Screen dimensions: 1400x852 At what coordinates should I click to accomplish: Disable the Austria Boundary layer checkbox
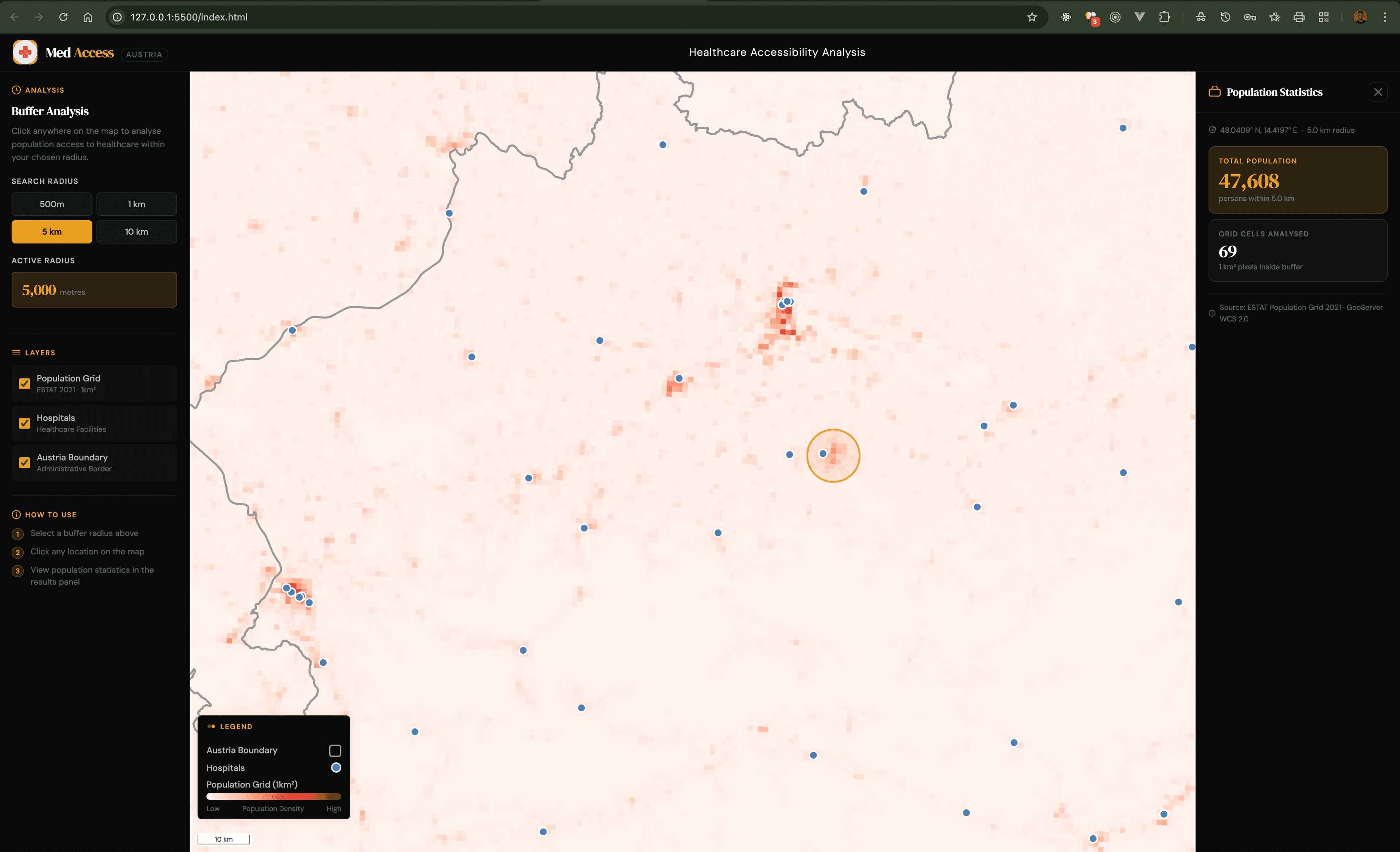pyautogui.click(x=24, y=462)
